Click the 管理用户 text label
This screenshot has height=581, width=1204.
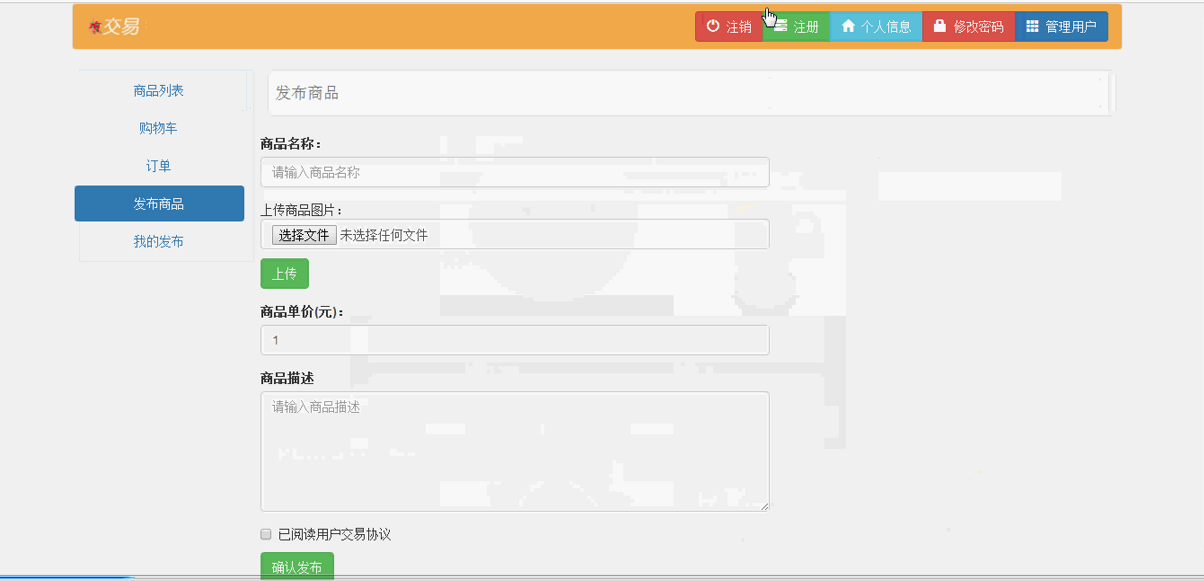click(x=1071, y=27)
